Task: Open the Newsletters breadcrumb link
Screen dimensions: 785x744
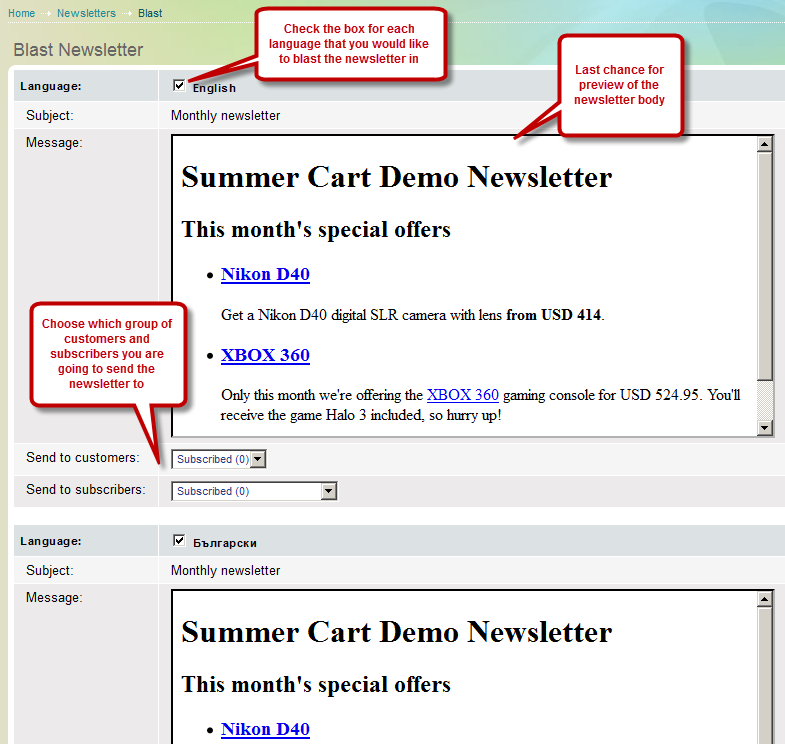Action: coord(86,13)
